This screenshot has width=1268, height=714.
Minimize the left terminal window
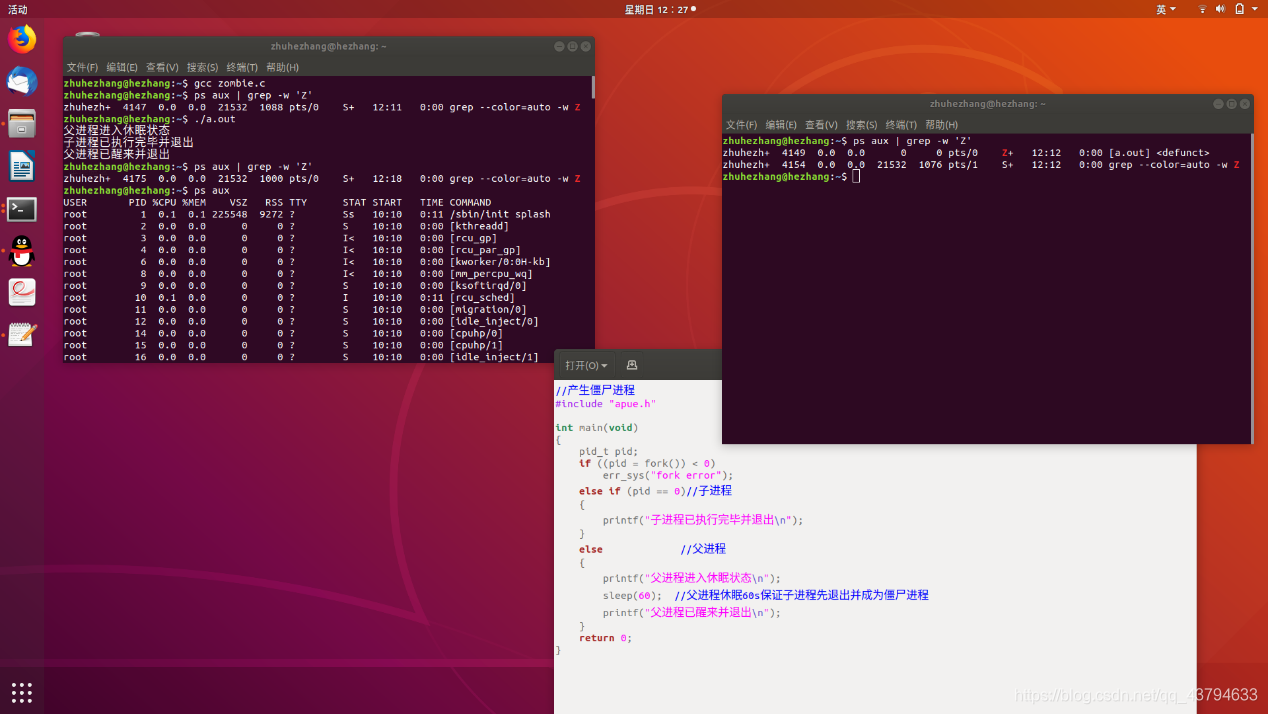coord(559,46)
